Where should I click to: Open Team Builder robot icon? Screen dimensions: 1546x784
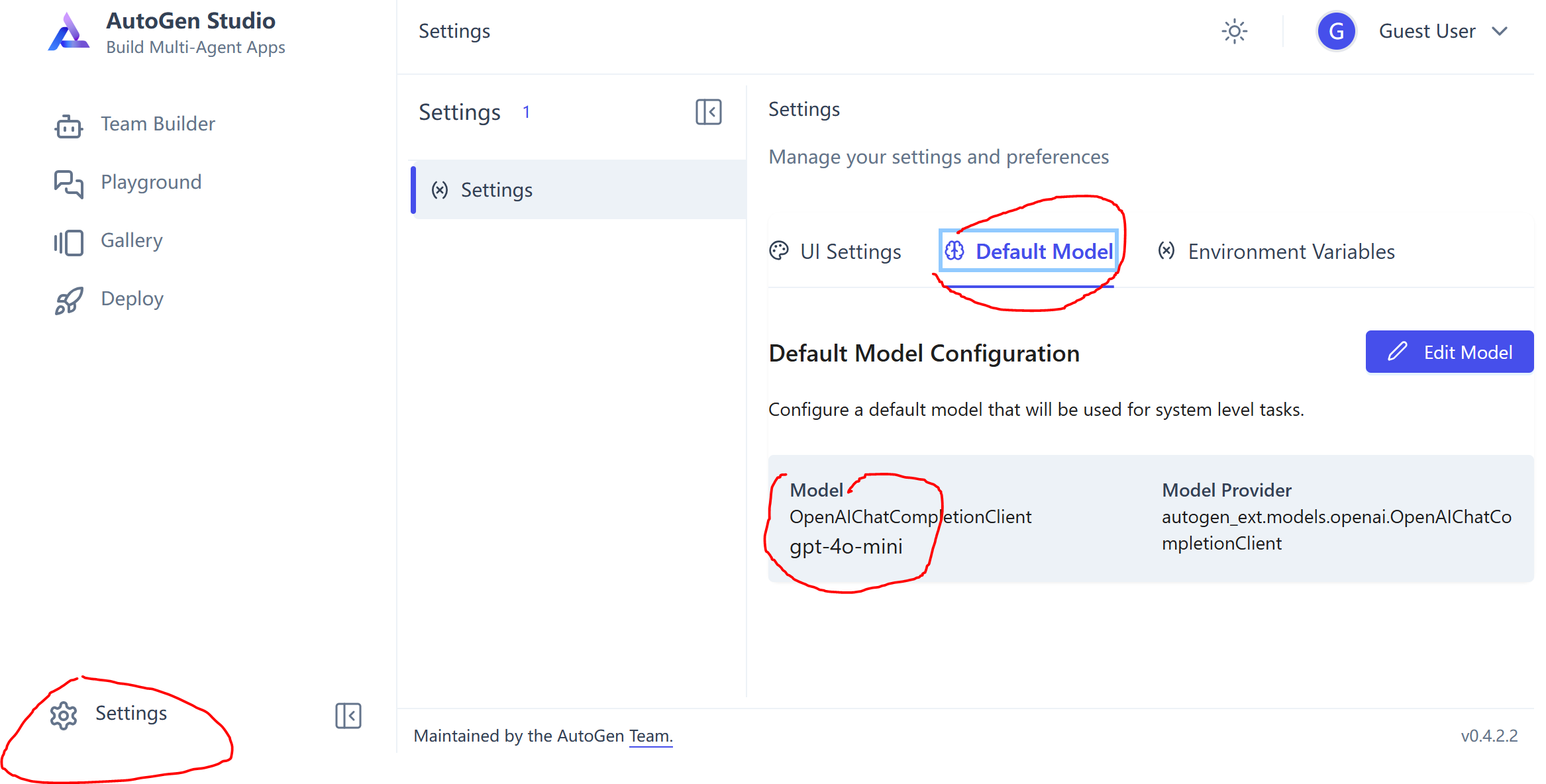coord(68,125)
